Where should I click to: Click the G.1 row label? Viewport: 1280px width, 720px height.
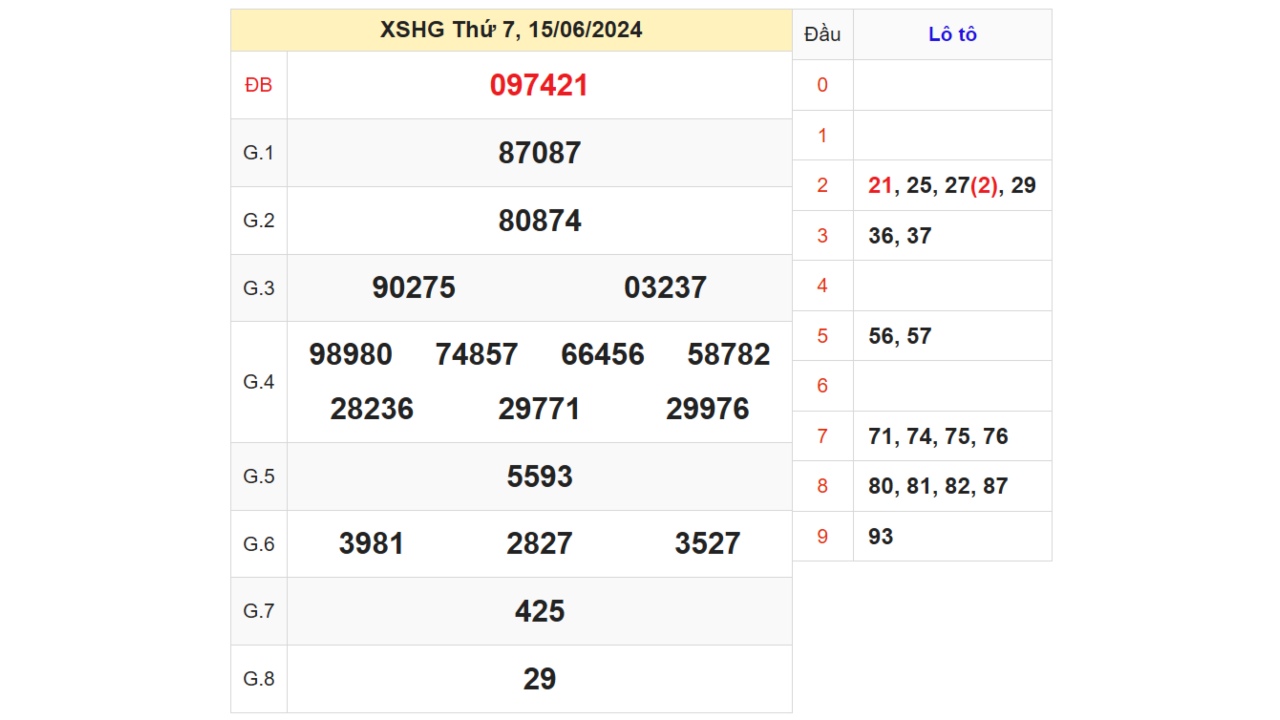(x=258, y=153)
